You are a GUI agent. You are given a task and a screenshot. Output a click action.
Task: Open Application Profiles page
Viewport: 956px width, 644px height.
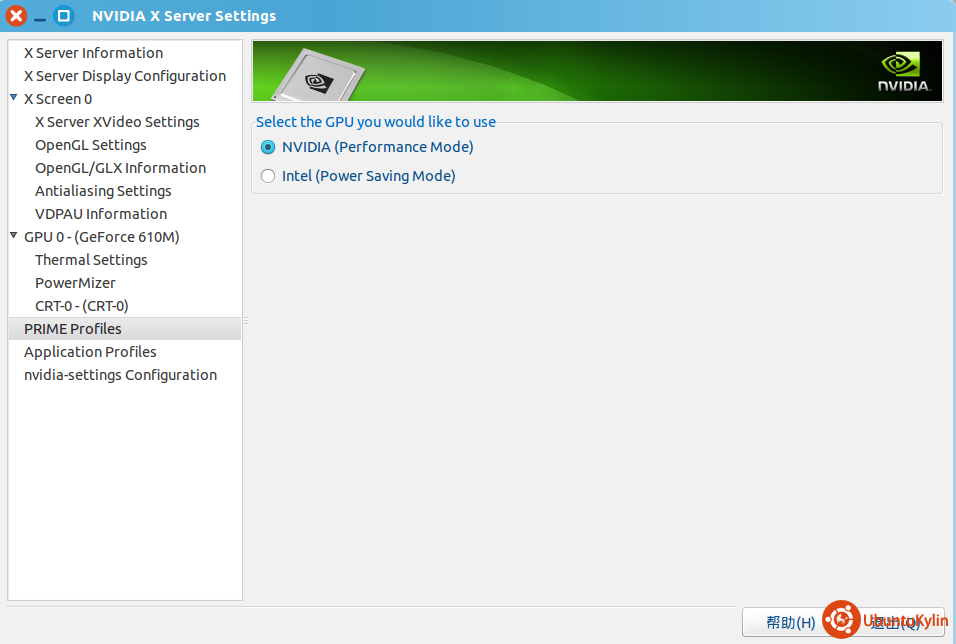tap(90, 352)
